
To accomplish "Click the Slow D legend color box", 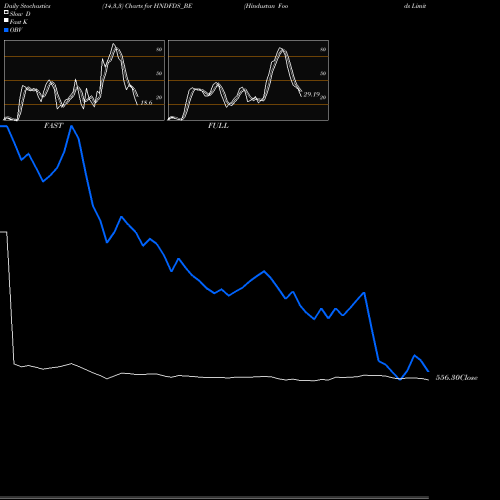I will pyautogui.click(x=6, y=12).
